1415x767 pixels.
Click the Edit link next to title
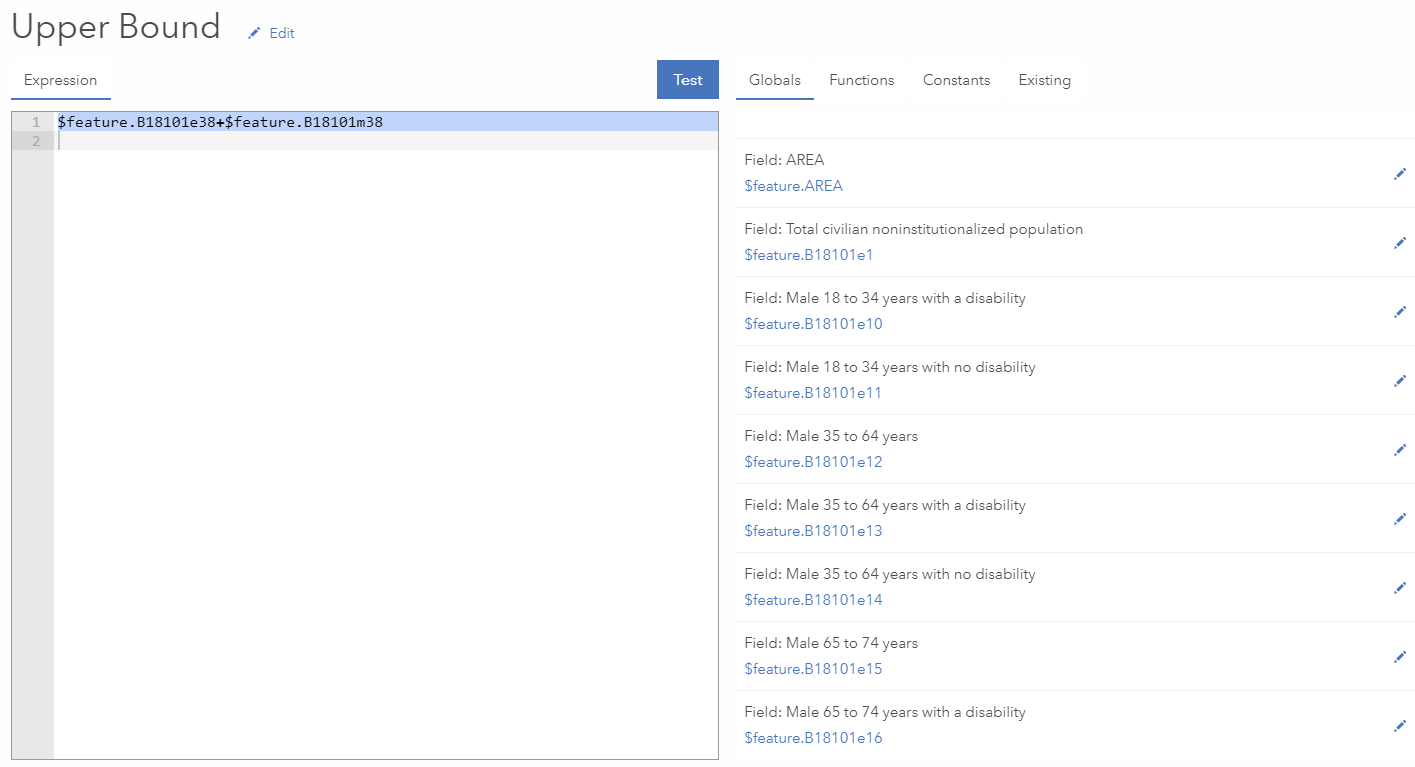click(x=282, y=33)
